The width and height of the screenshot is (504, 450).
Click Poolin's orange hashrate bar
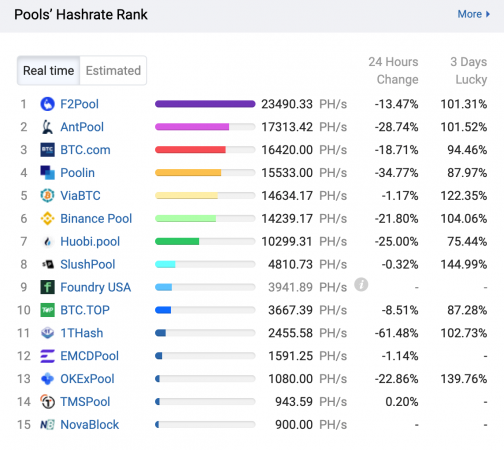188,173
